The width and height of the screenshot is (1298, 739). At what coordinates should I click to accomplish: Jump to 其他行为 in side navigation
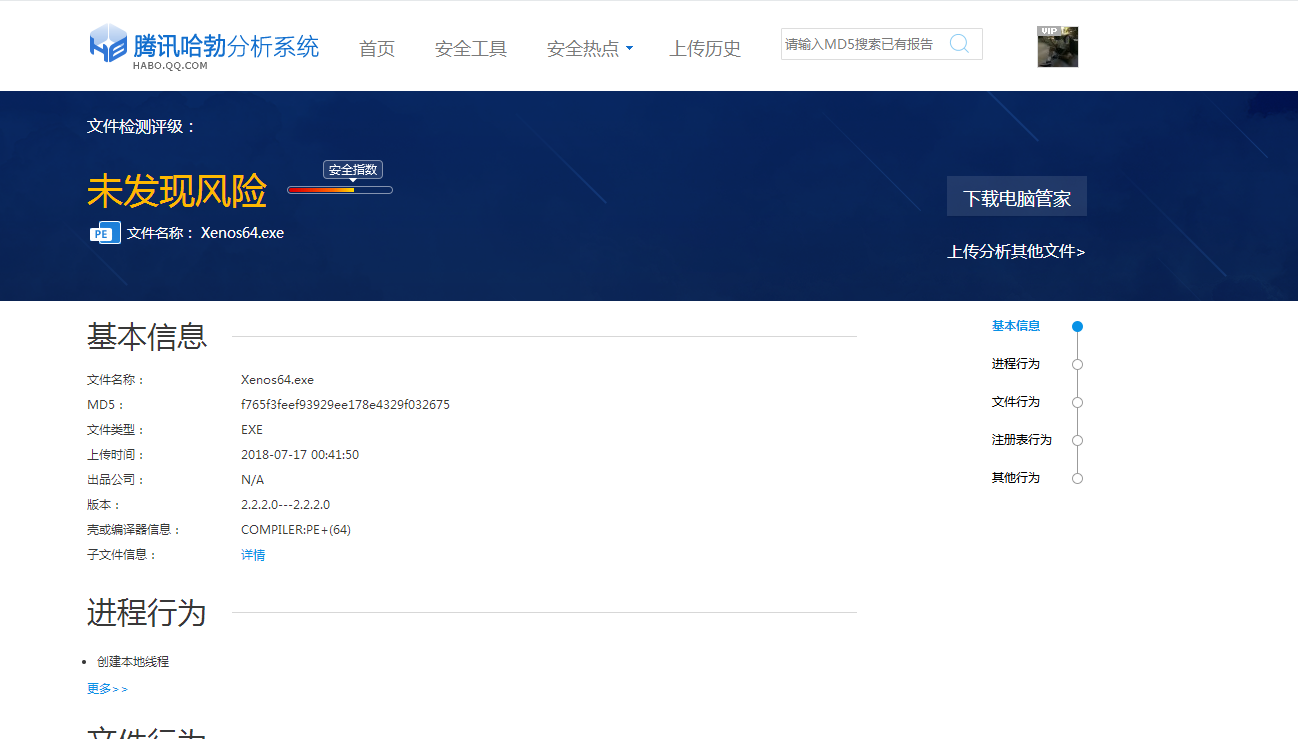pyautogui.click(x=1016, y=478)
